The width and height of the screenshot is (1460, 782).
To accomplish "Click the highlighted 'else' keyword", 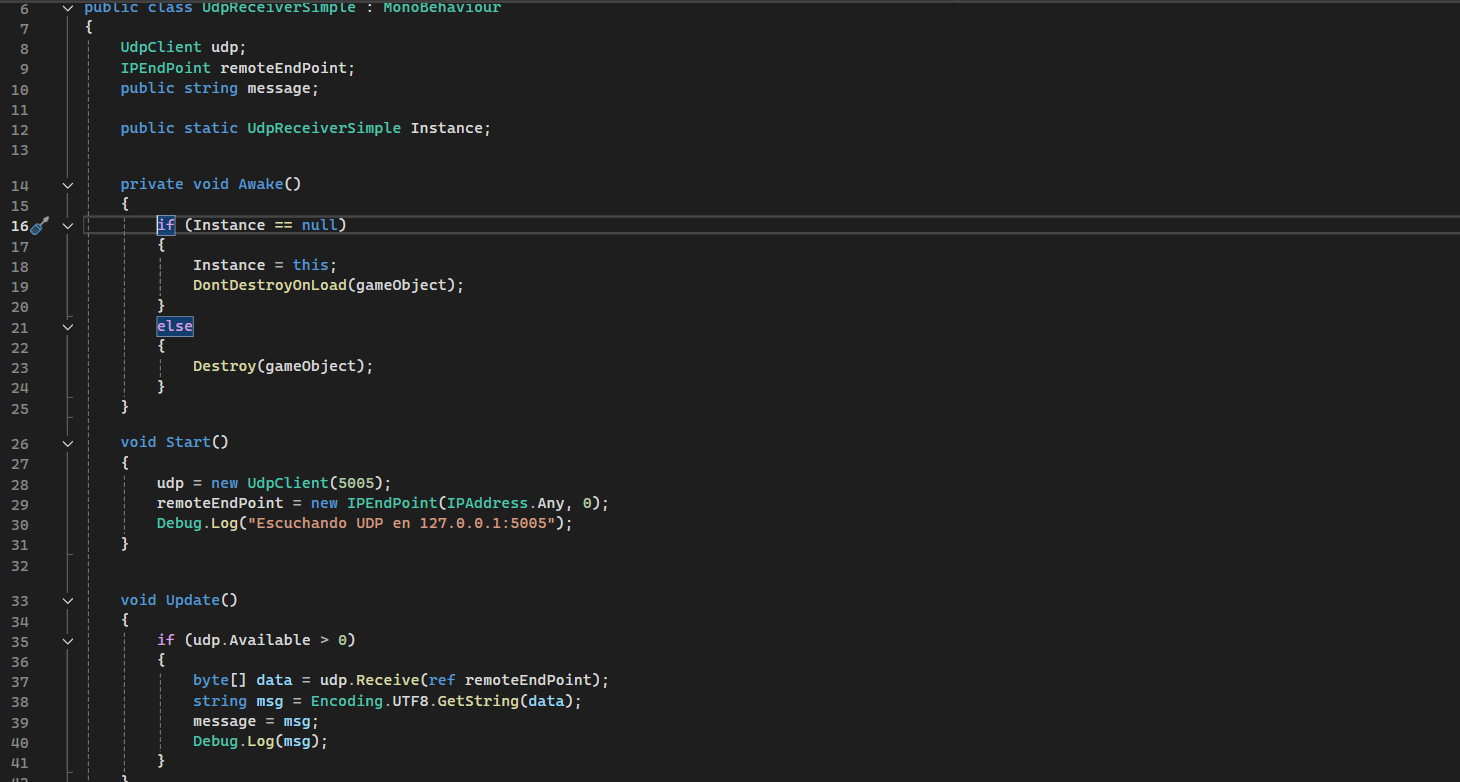I will (174, 326).
